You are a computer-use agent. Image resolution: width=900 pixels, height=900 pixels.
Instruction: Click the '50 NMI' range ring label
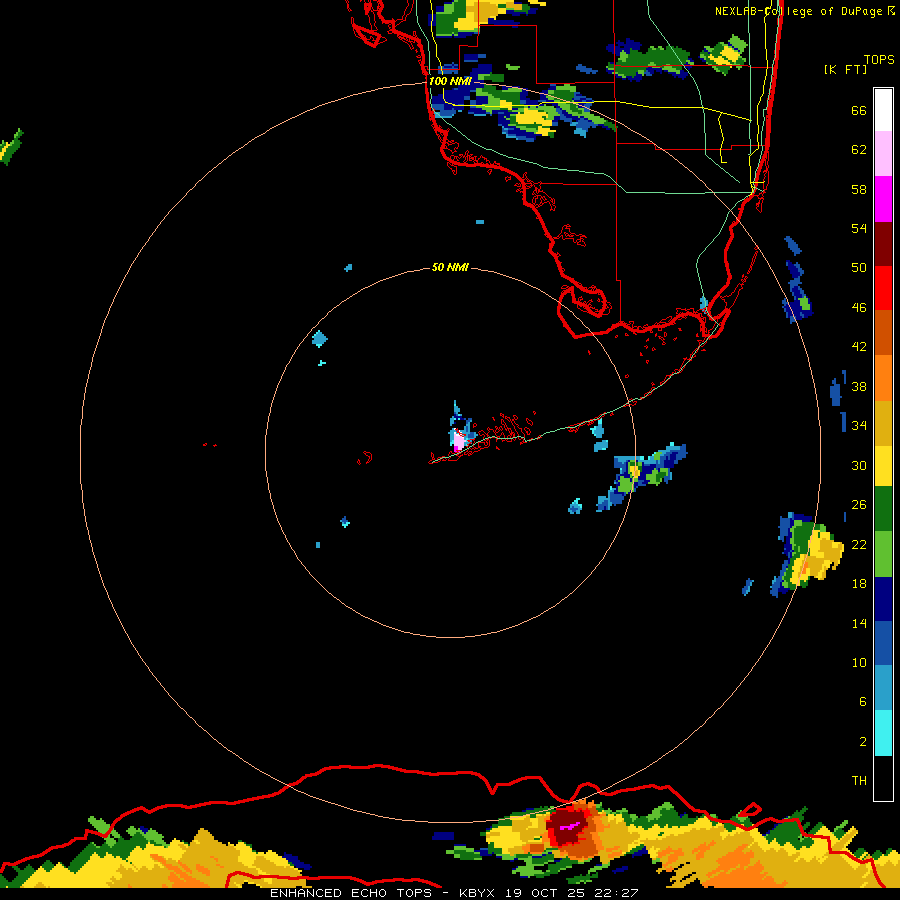pyautogui.click(x=450, y=267)
